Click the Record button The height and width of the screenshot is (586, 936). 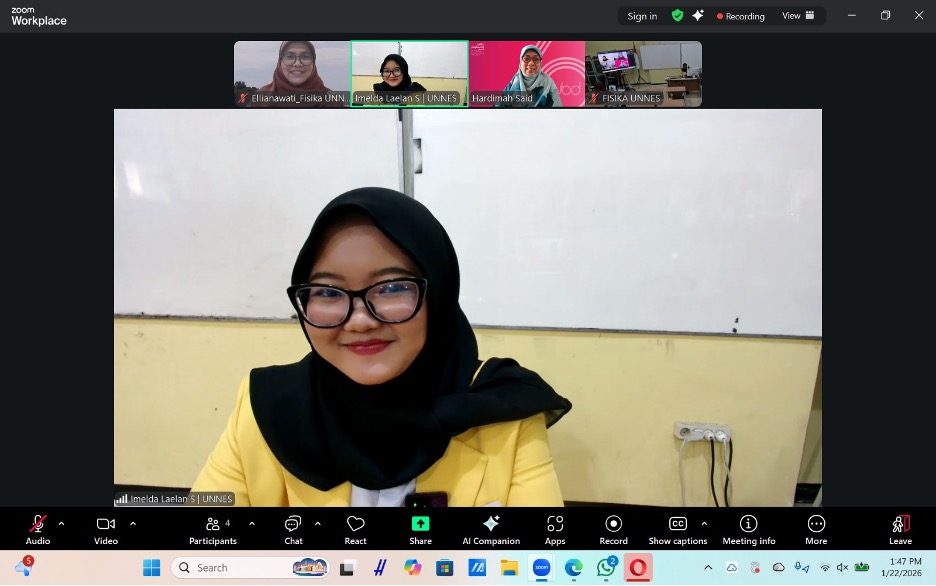[x=614, y=527]
